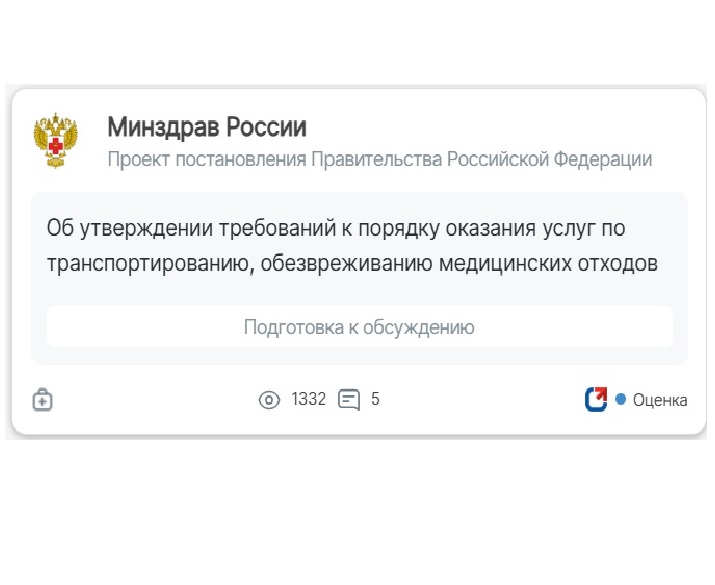Open project title Об утверждении требований

(x=352, y=246)
